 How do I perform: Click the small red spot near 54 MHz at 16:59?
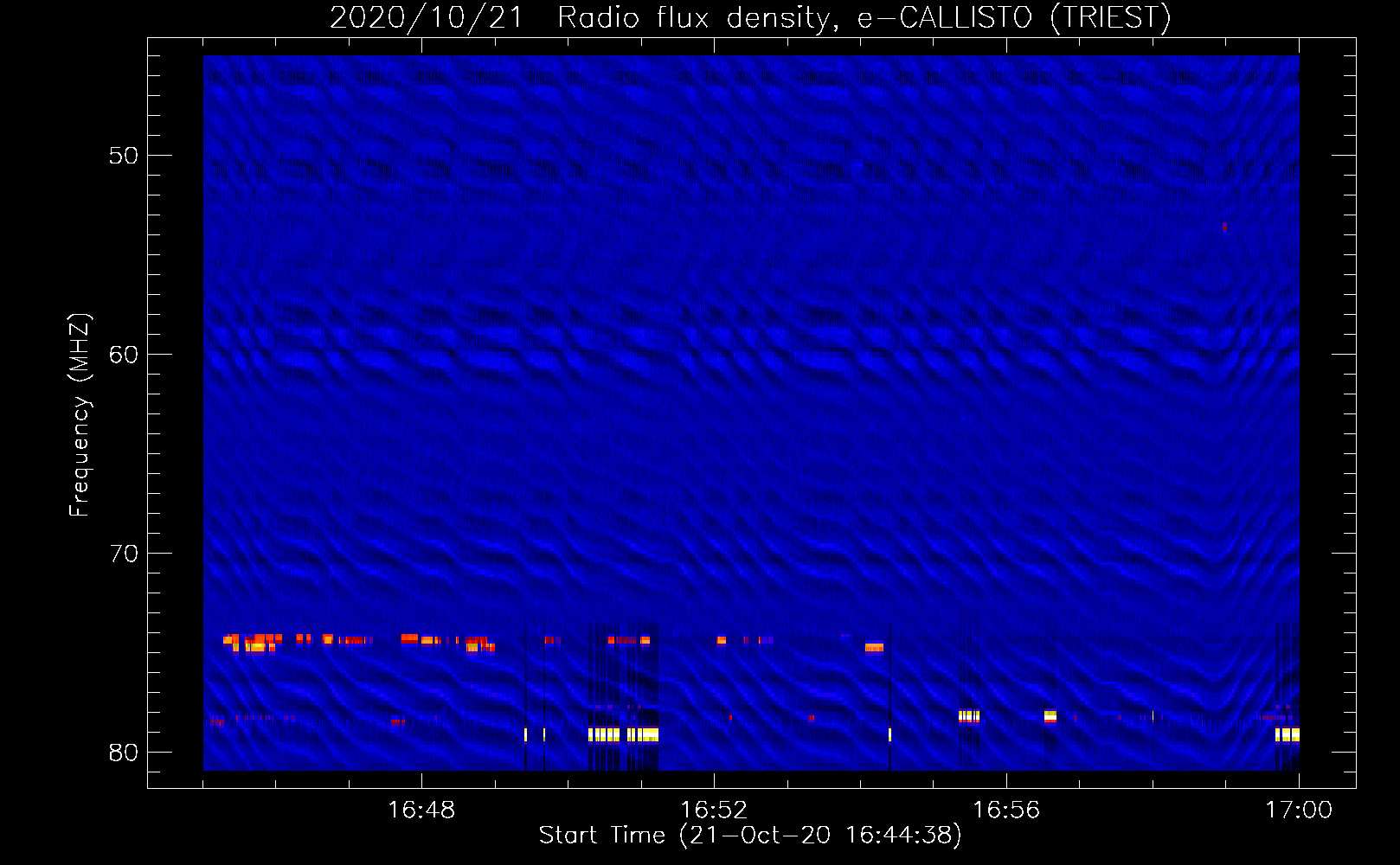[x=1224, y=227]
